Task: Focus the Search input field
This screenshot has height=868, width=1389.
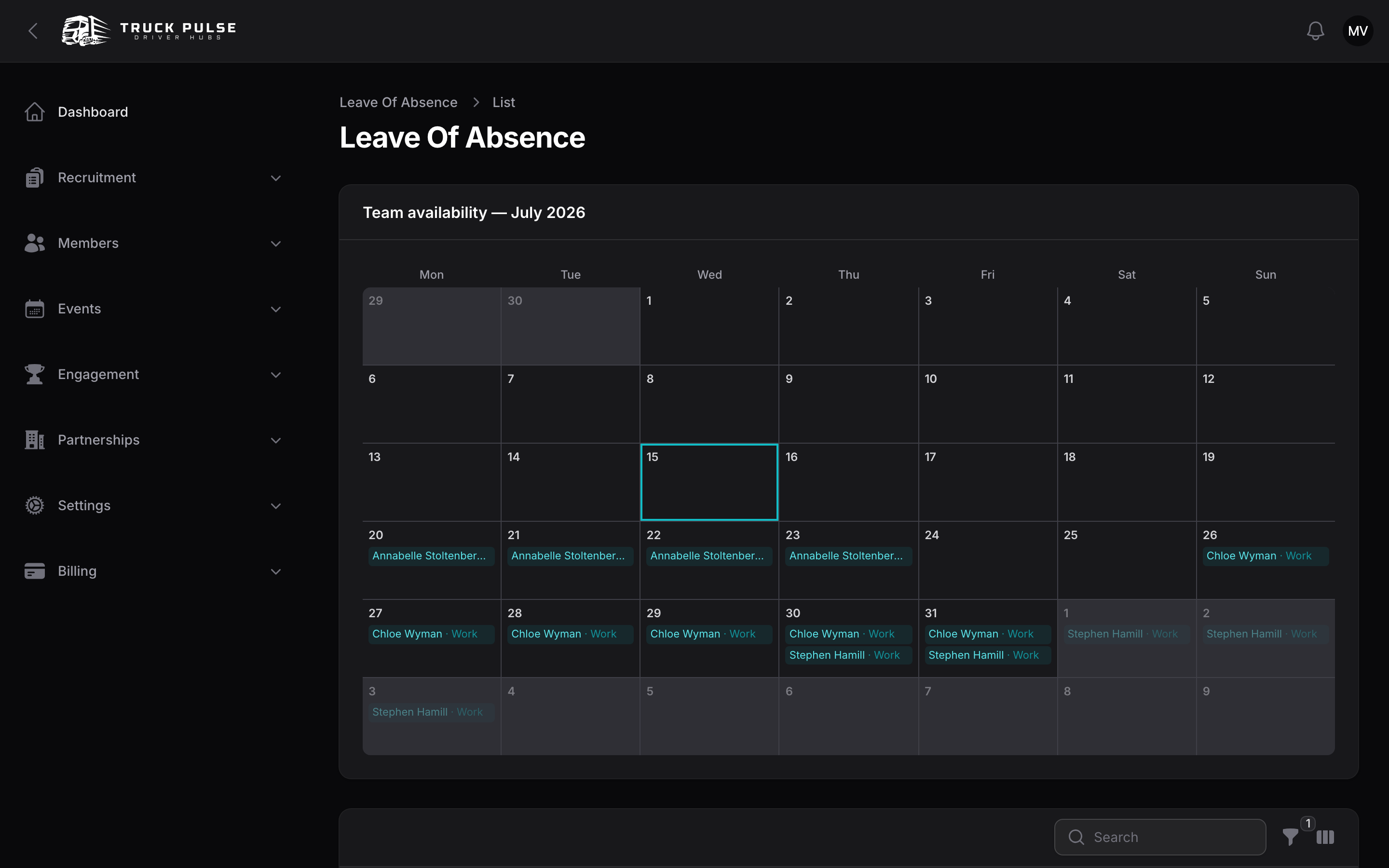Action: (x=1160, y=837)
